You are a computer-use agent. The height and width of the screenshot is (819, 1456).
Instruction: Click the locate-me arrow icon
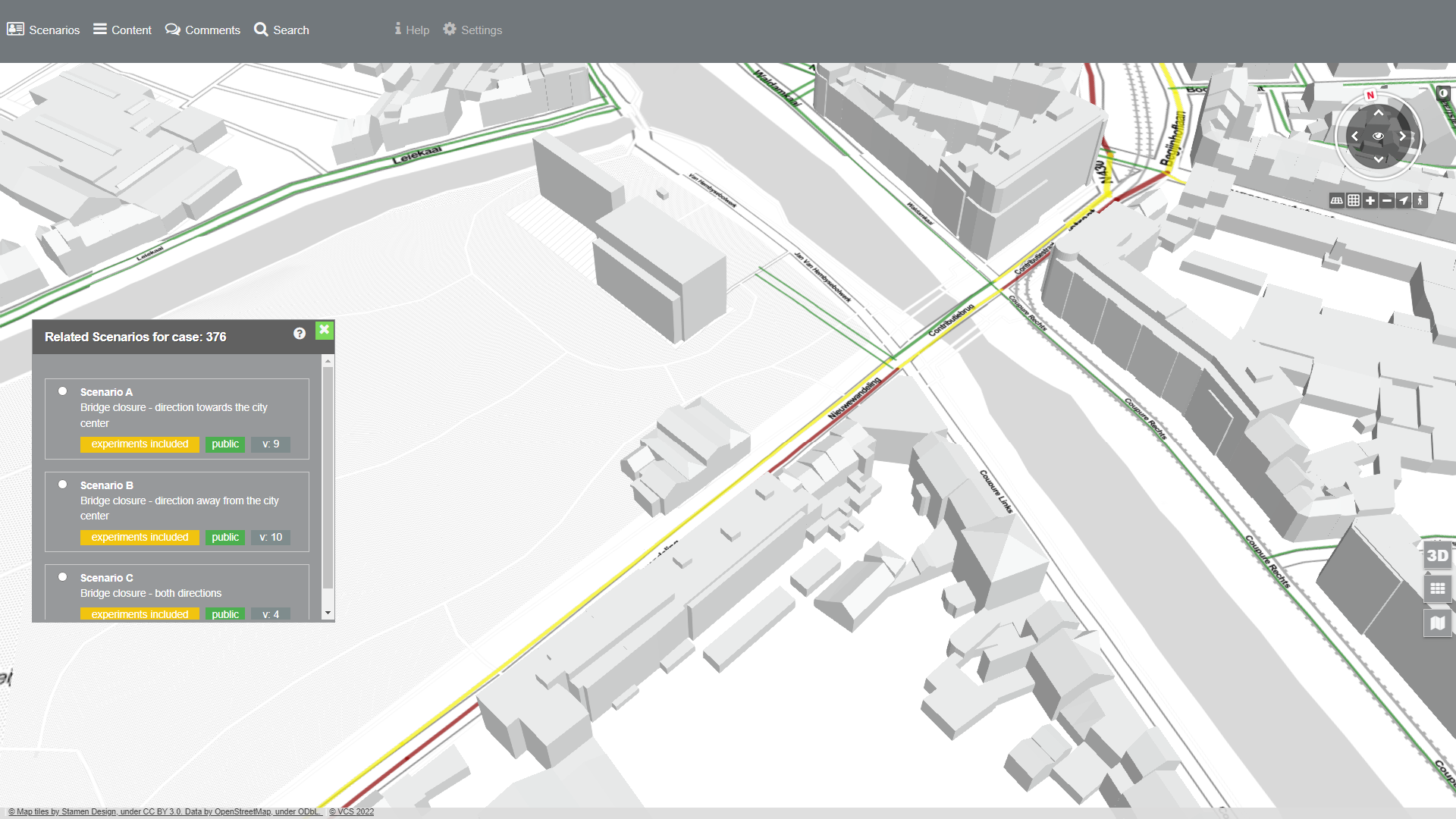(1404, 201)
